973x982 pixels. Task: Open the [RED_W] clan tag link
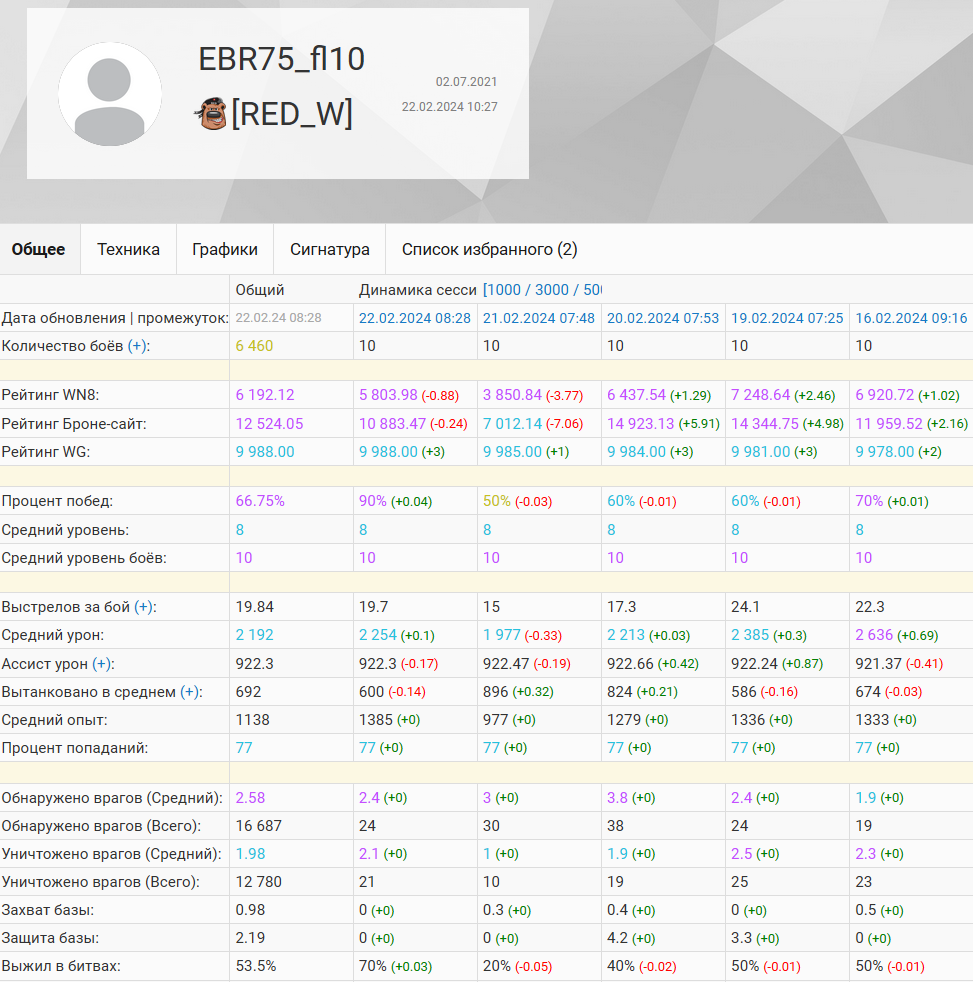292,114
